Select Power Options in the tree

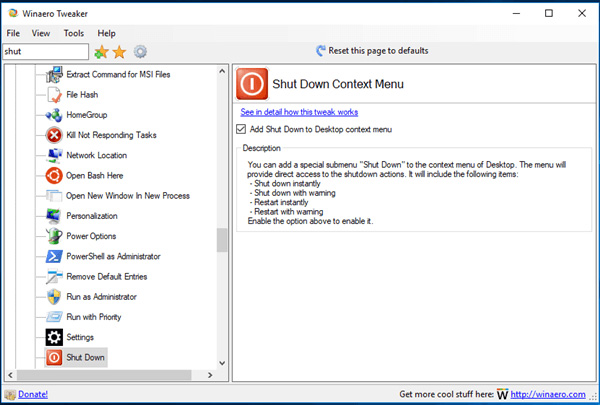(x=91, y=236)
